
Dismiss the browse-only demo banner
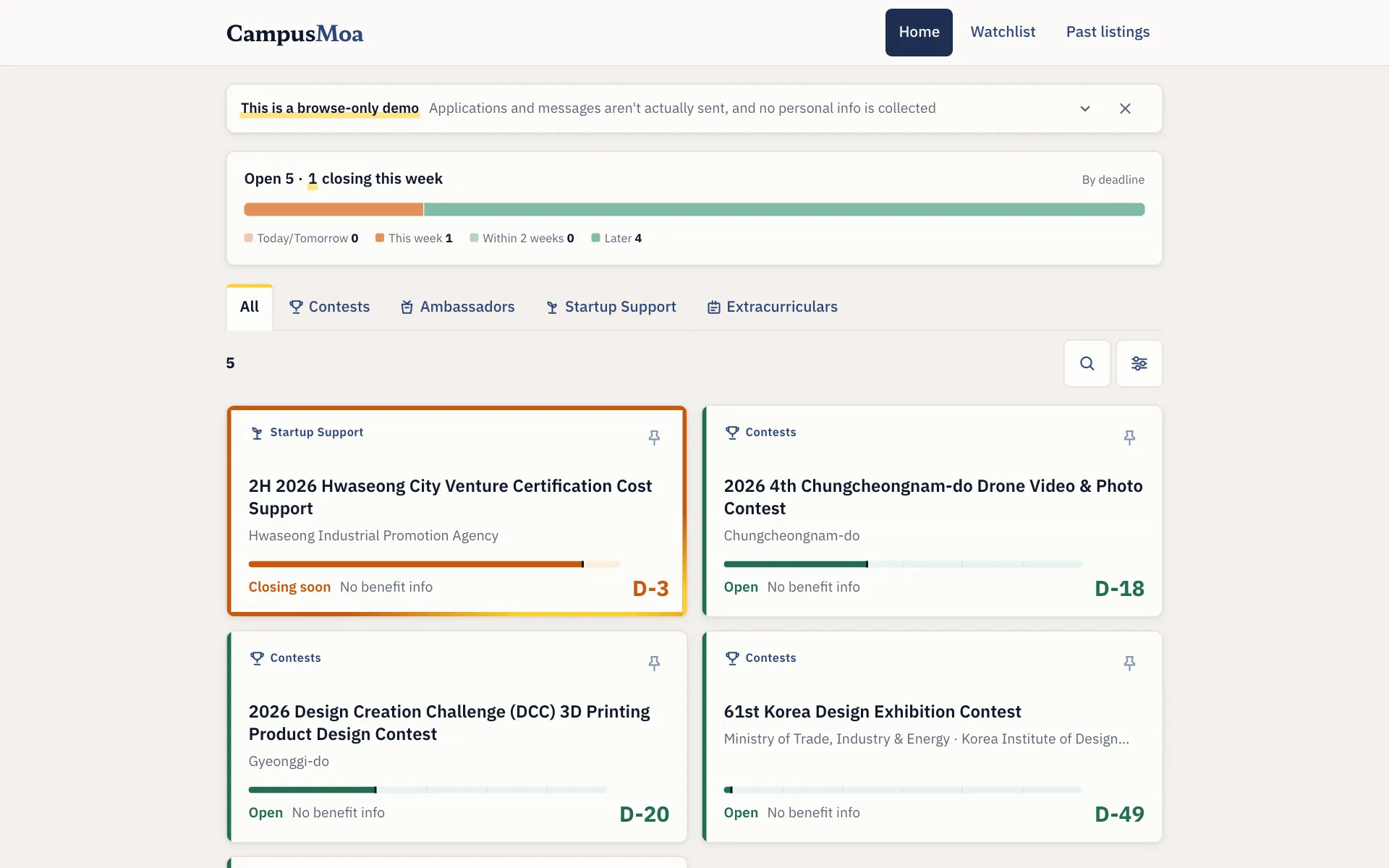[x=1125, y=109]
